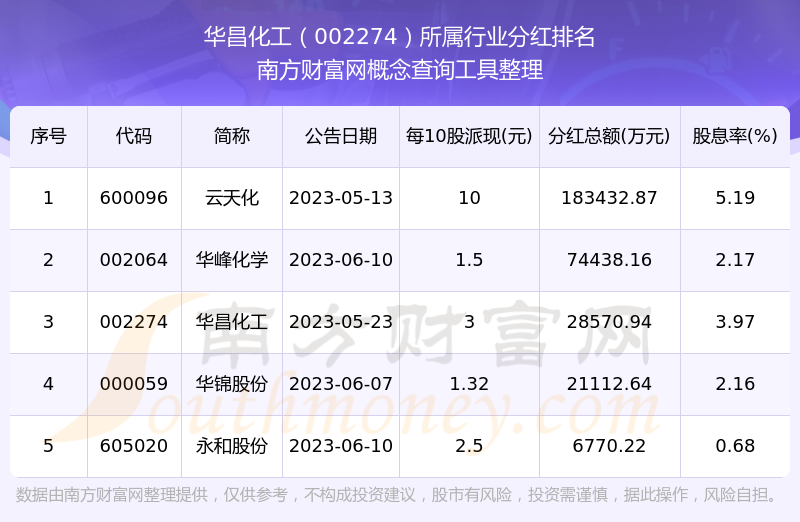Viewport: 800px width, 522px height.
Task: Click the yield value 3.97
Action: [x=735, y=322]
